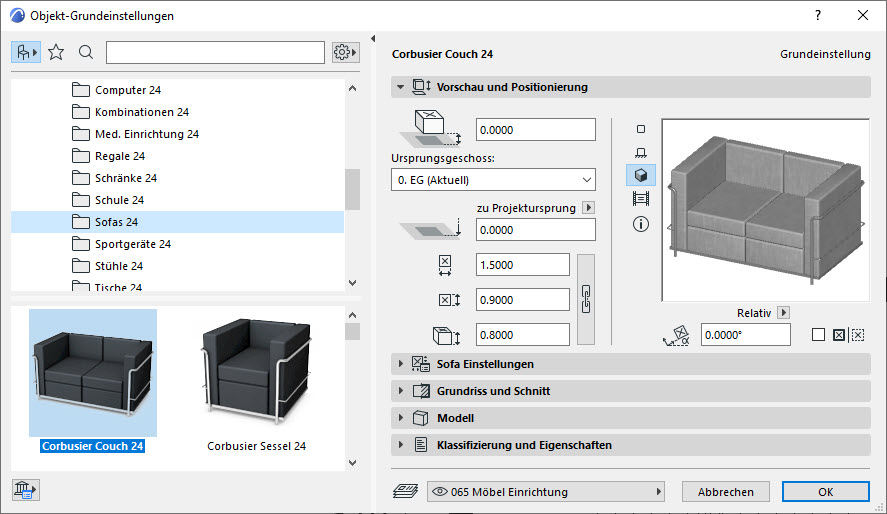Click the depth field showing 0.9000
Screen dimensions: 887x514
(523, 300)
